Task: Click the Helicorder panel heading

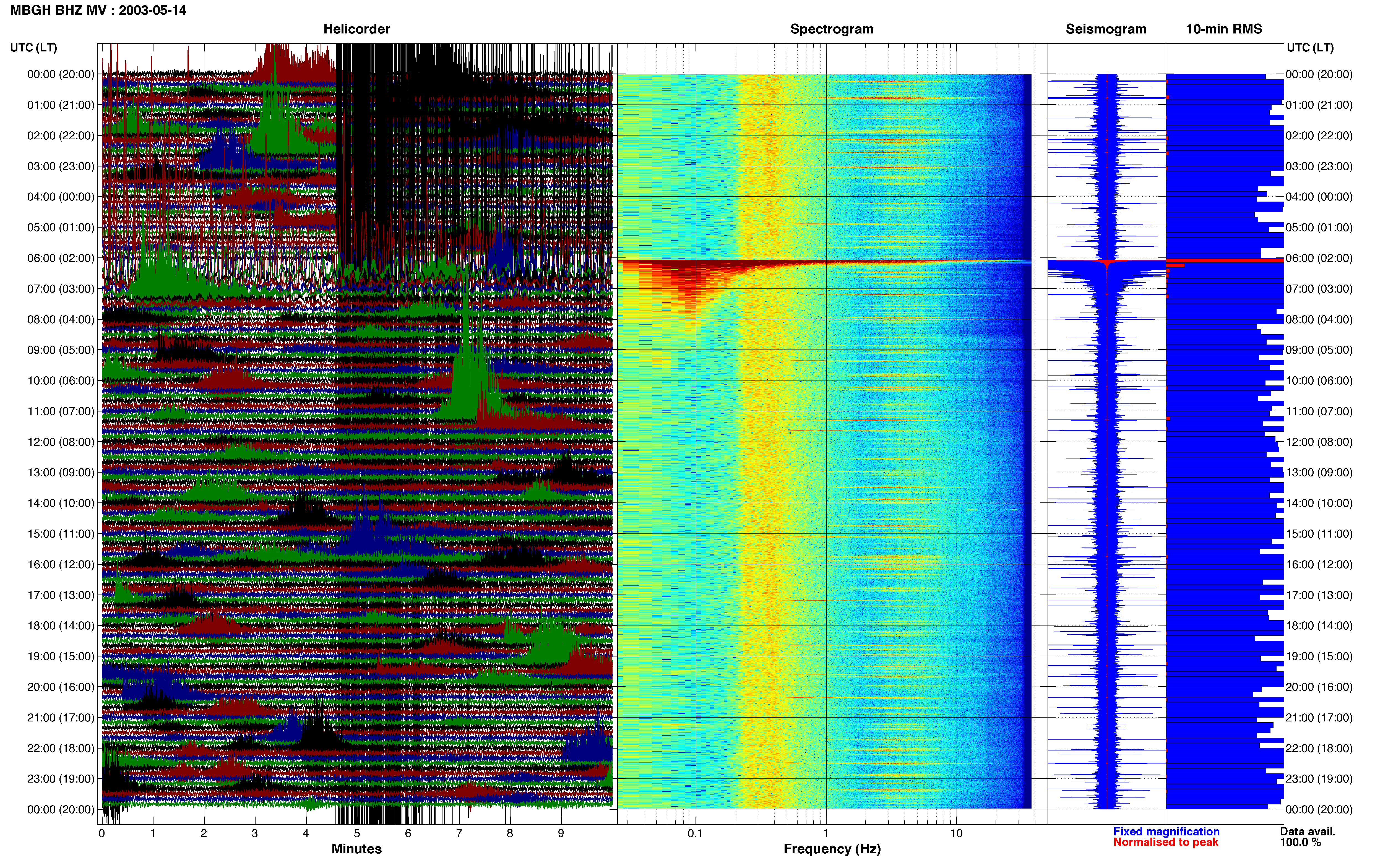Action: pyautogui.click(x=356, y=29)
